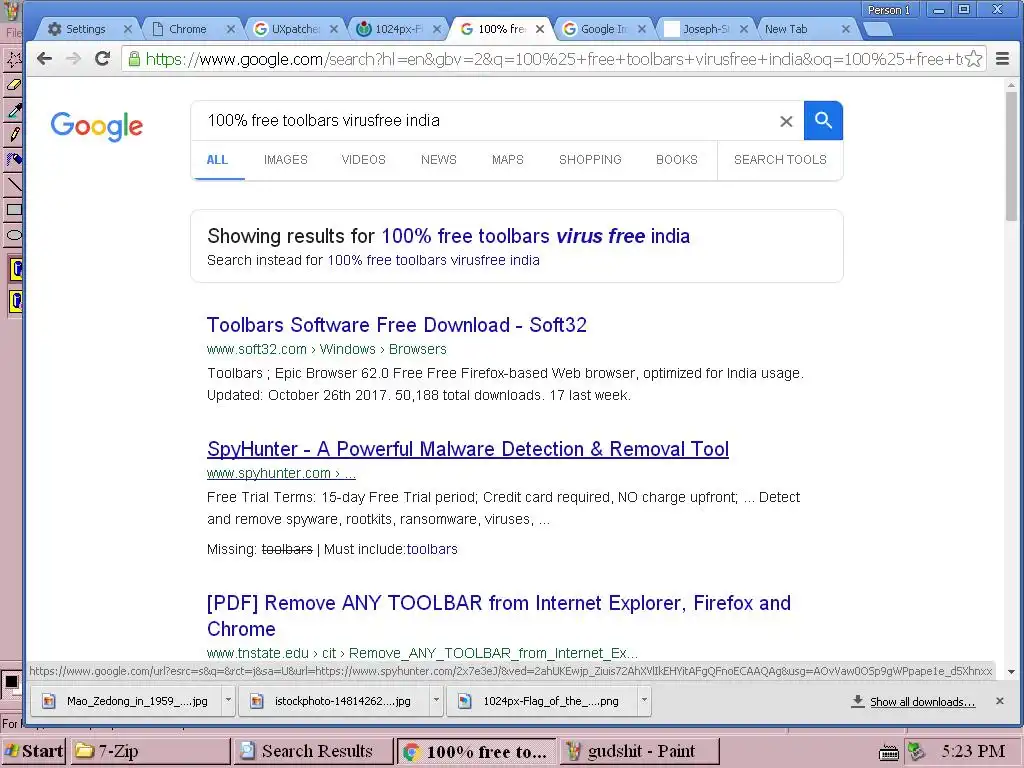
Task: Select the BOOKS search category
Action: [677, 159]
